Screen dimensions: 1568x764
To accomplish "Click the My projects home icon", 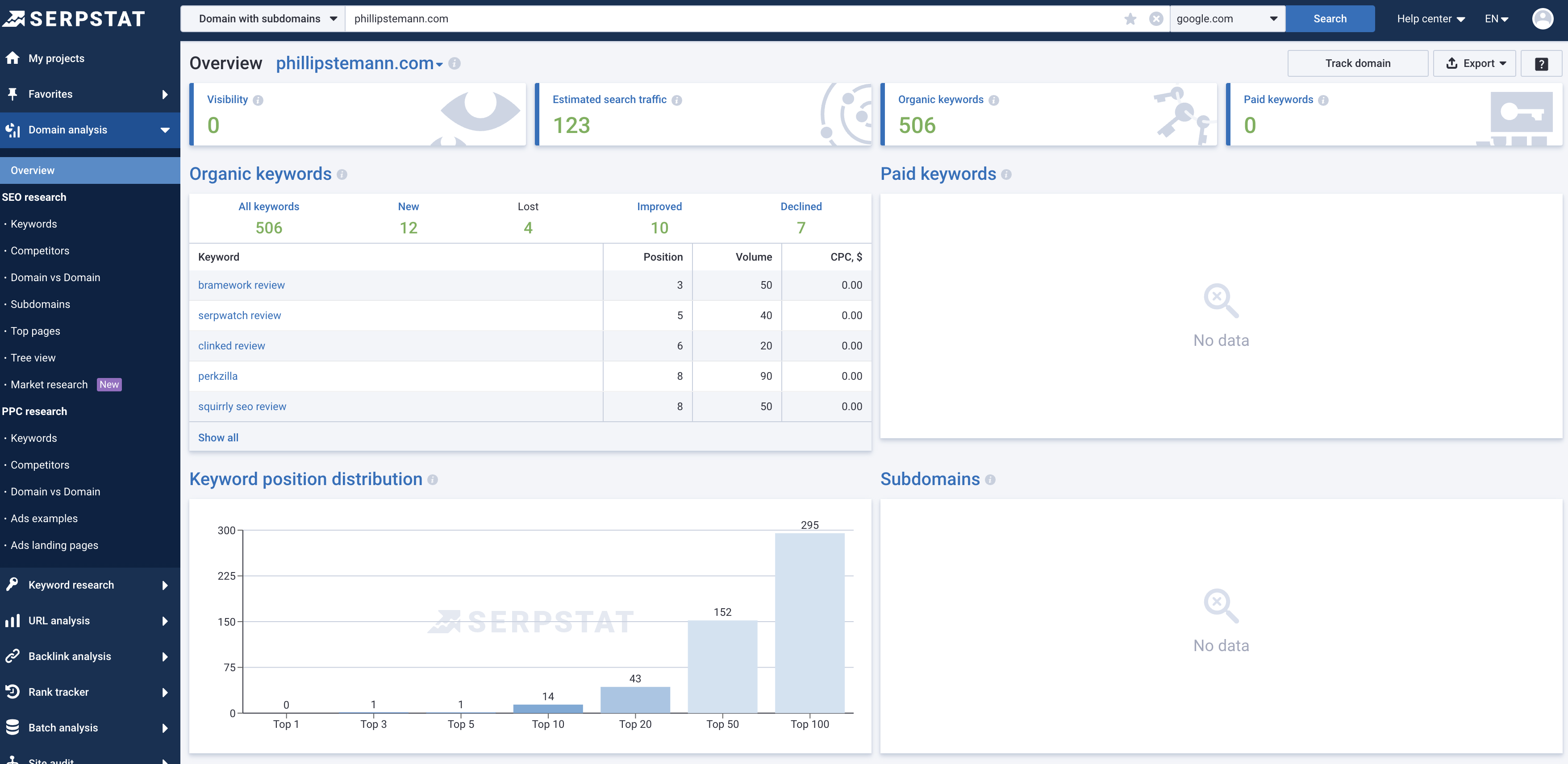I will click(x=12, y=58).
